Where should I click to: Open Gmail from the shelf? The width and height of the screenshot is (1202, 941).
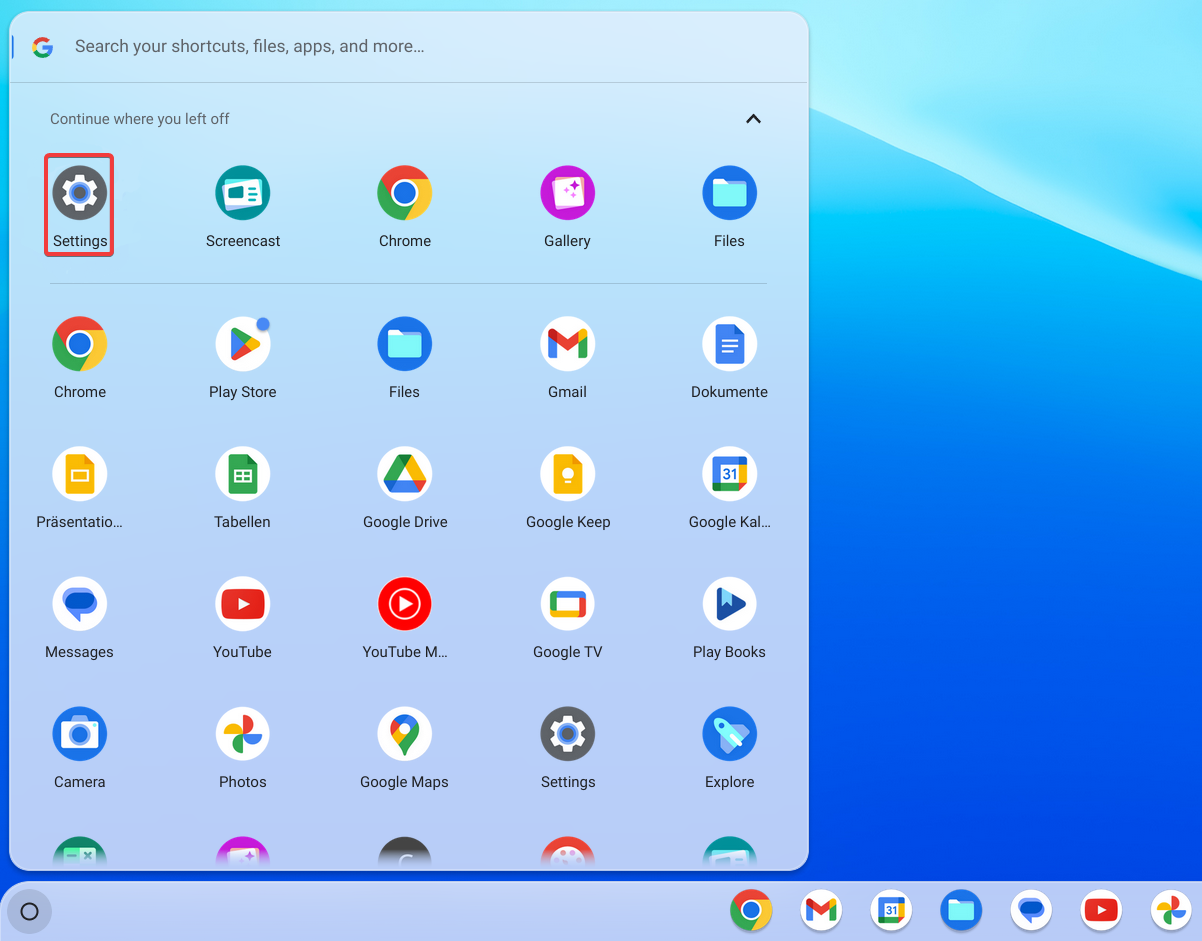click(x=821, y=910)
